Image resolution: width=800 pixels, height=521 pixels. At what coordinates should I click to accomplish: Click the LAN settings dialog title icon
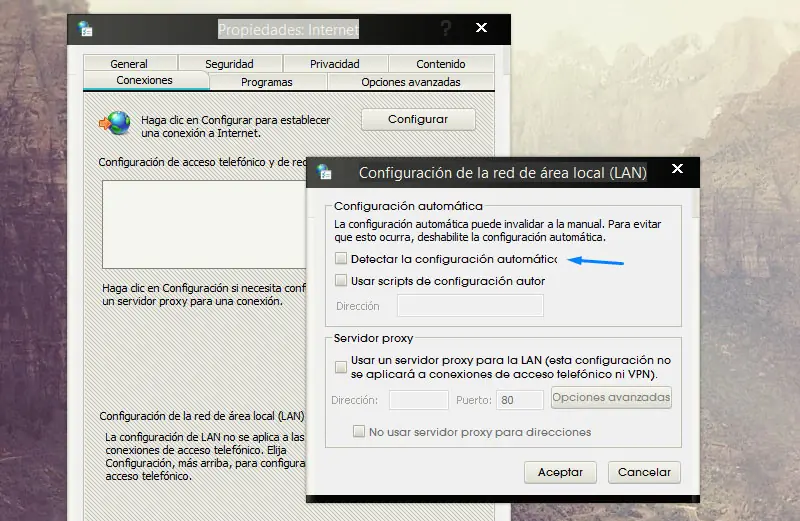click(324, 172)
